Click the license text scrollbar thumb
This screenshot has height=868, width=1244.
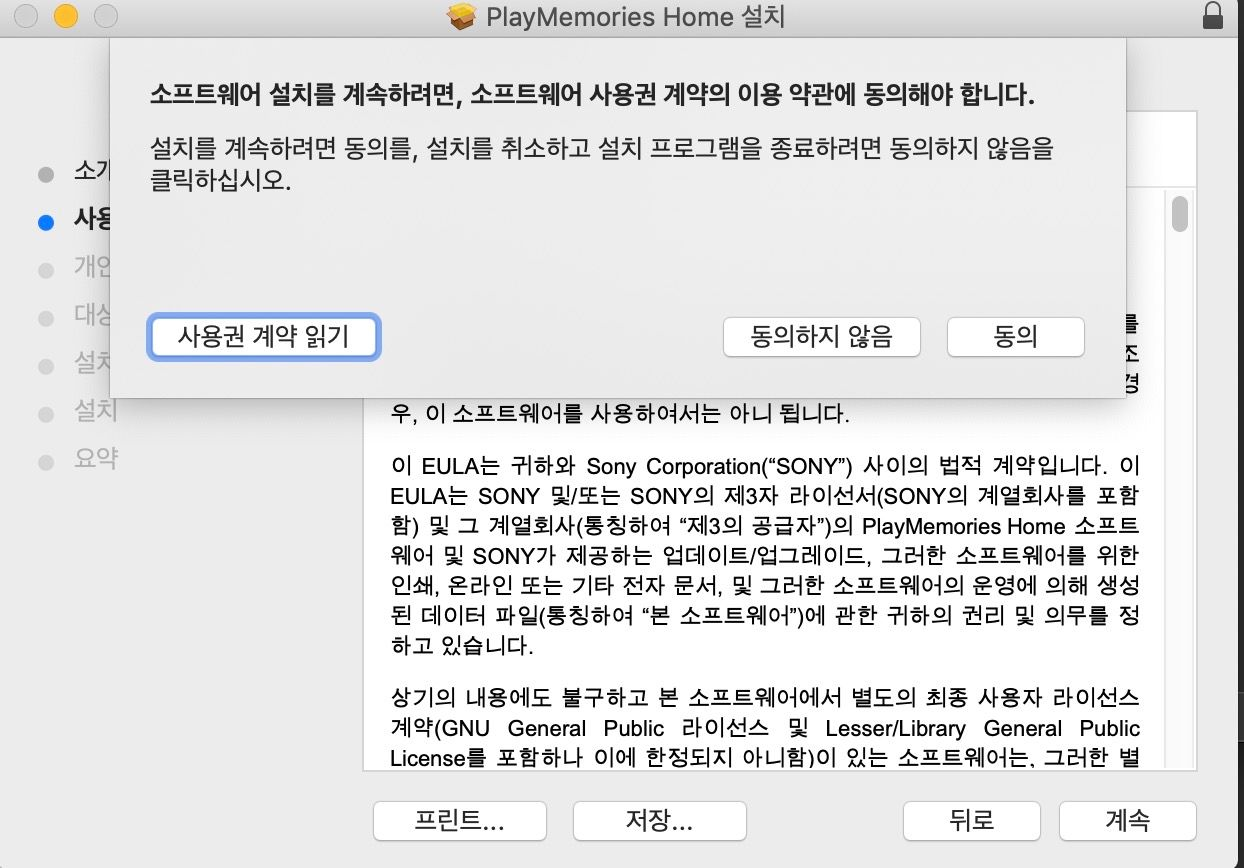click(1180, 214)
